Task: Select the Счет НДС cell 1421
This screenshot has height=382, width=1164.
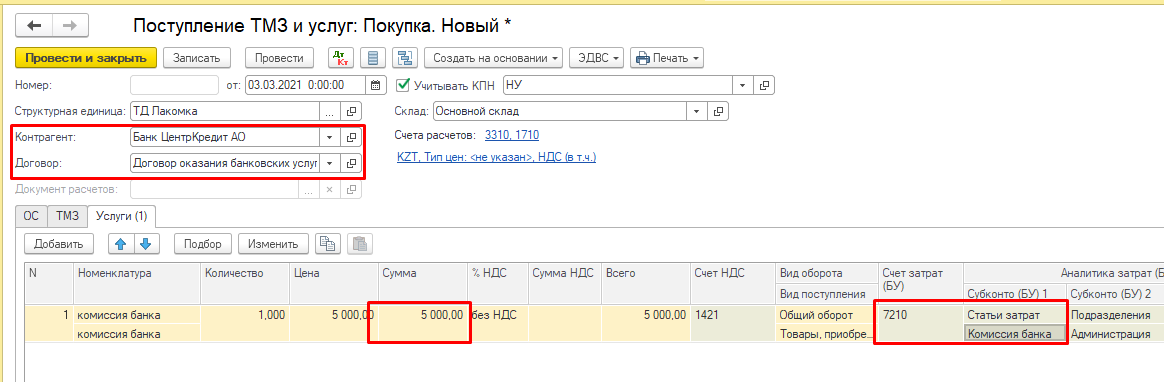Action: (x=733, y=315)
